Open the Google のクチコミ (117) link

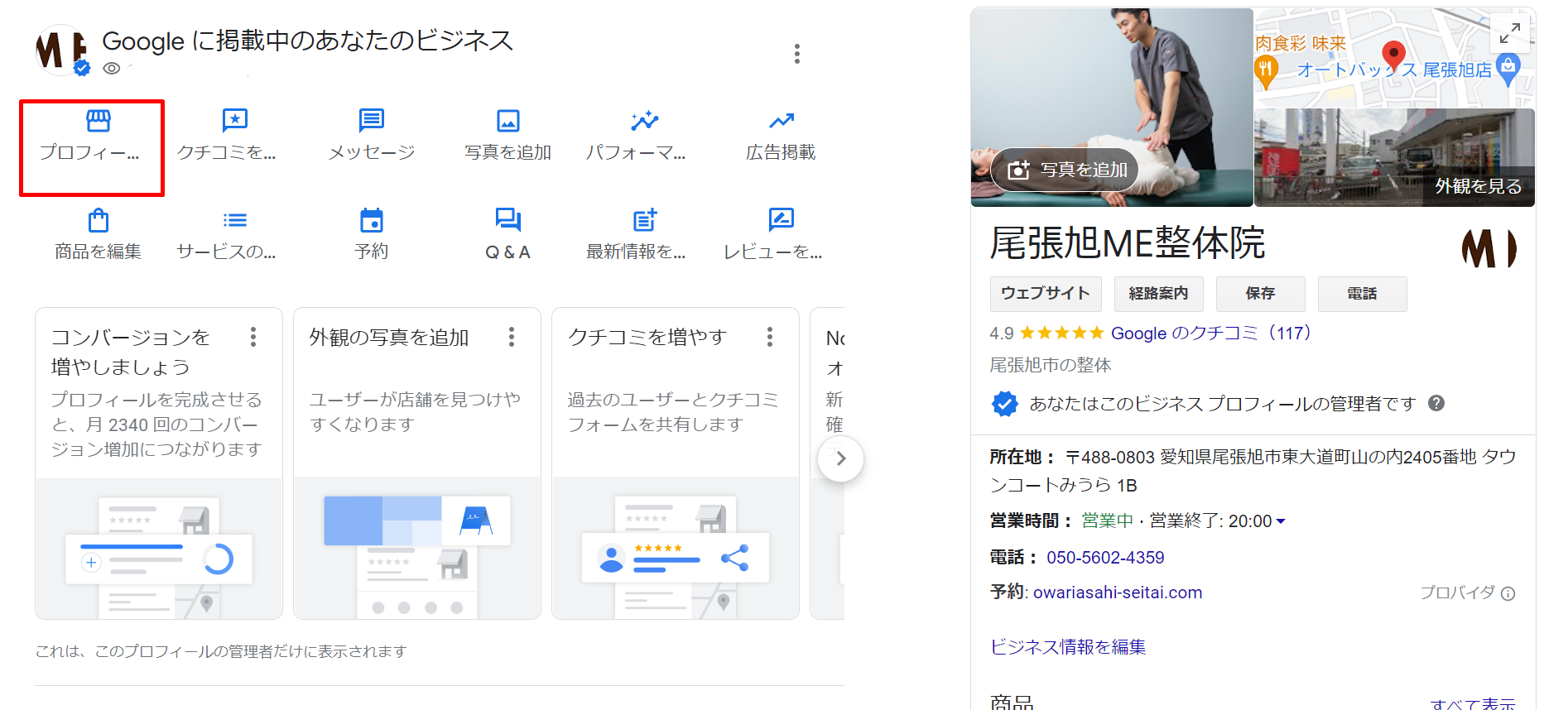pos(1210,333)
